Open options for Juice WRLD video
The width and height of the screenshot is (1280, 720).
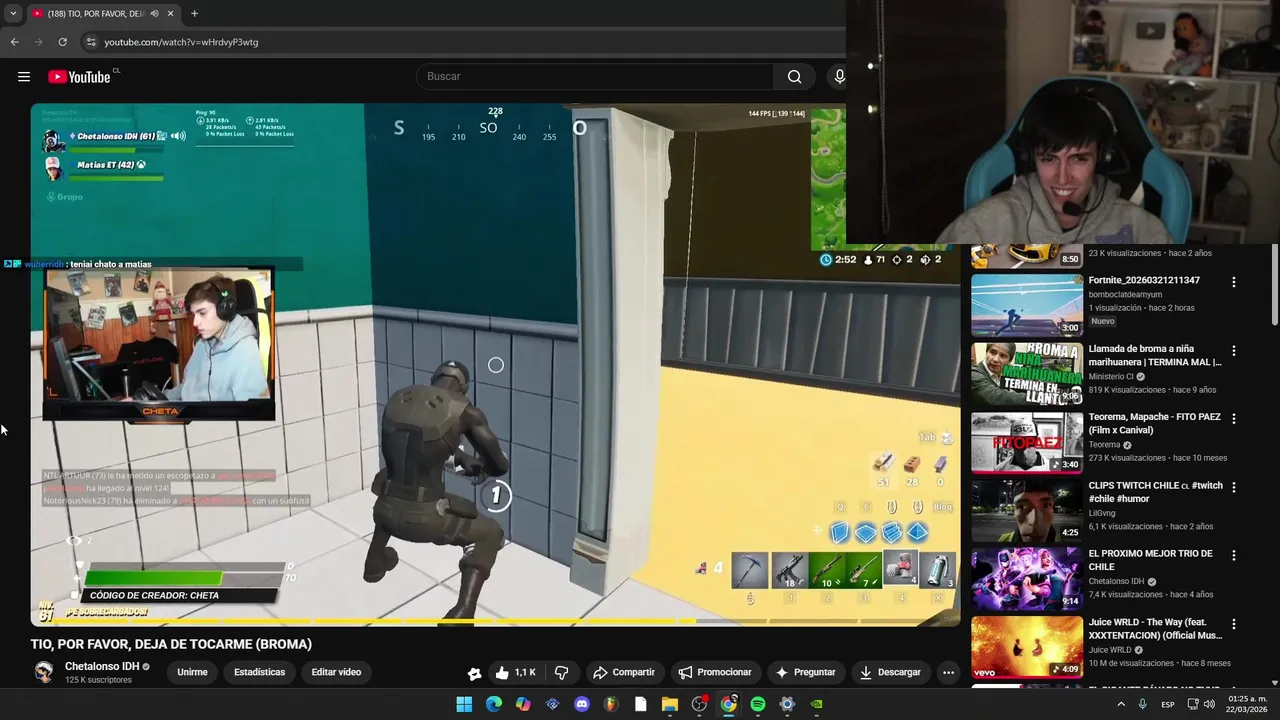[x=1233, y=624]
